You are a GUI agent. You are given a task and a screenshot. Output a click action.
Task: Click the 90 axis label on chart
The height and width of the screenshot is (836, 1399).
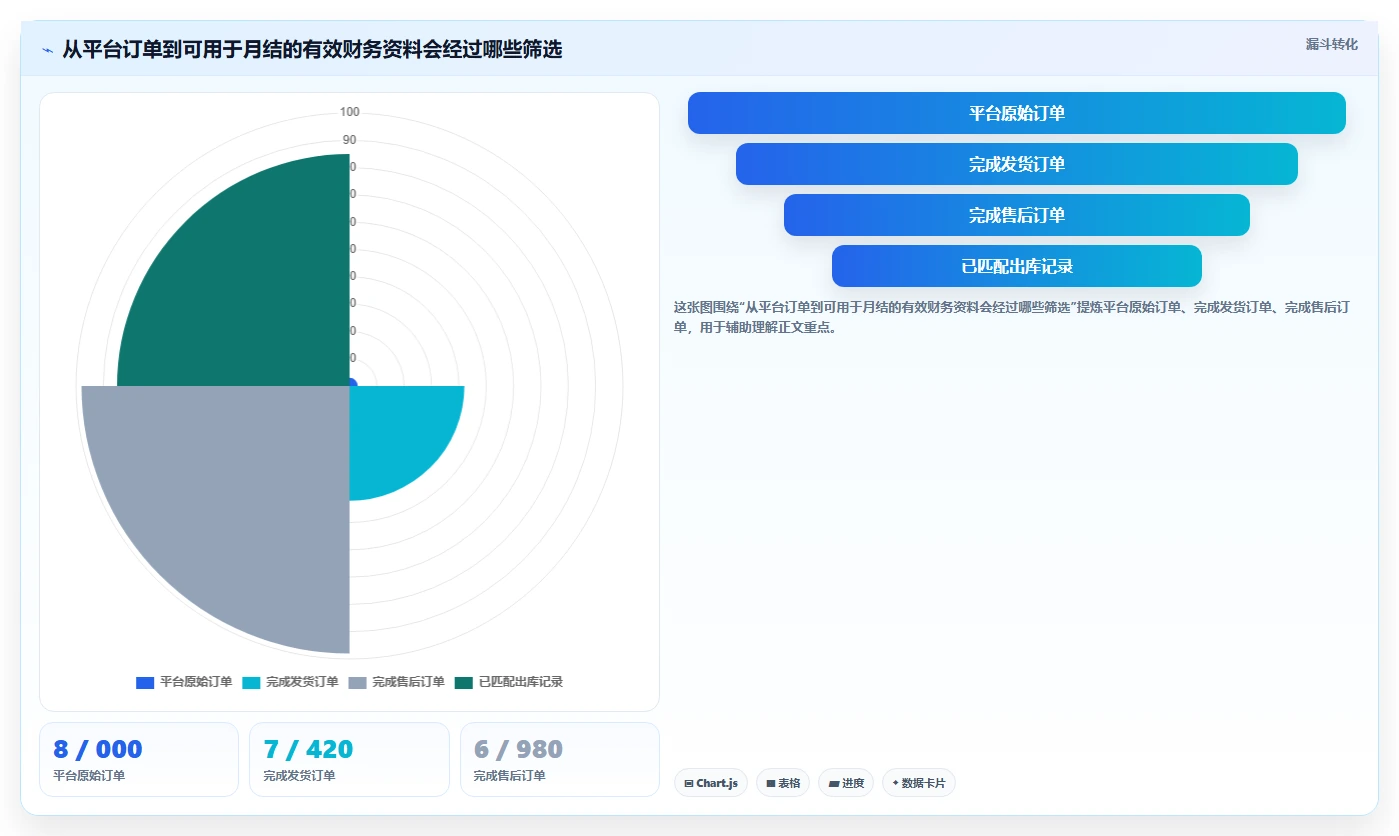(x=349, y=140)
